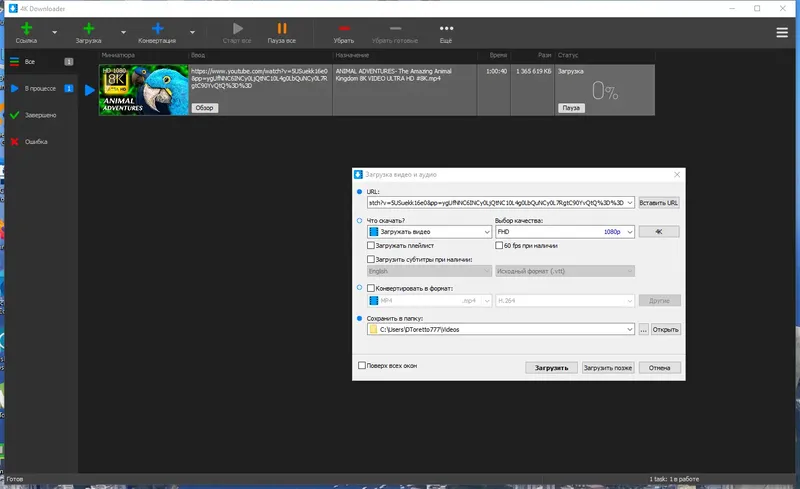Tick the 60 fps при наличии checkbox

[499, 246]
